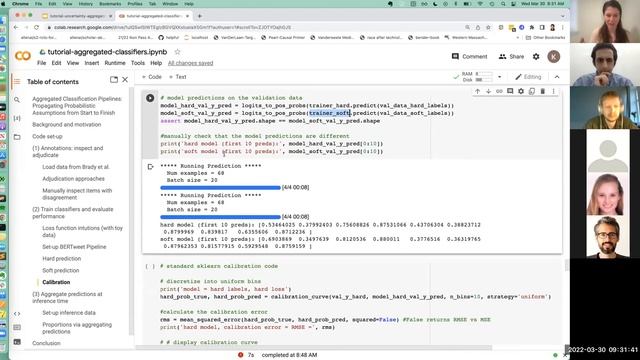Go to Background and motivation section
Screen dimensions: 640x360
pyautogui.click(x=67, y=124)
